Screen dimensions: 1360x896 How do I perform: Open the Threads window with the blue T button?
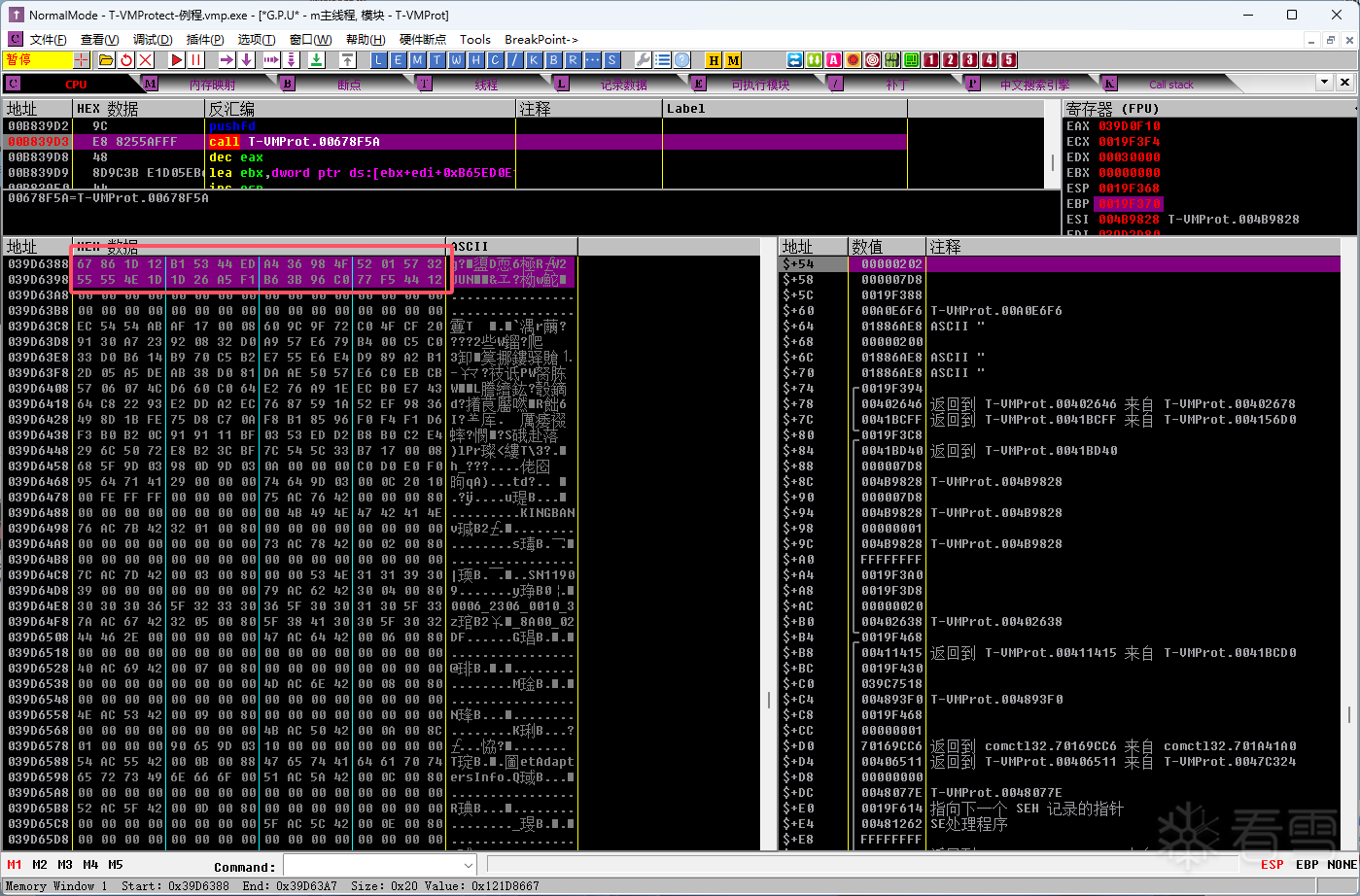(x=436, y=60)
